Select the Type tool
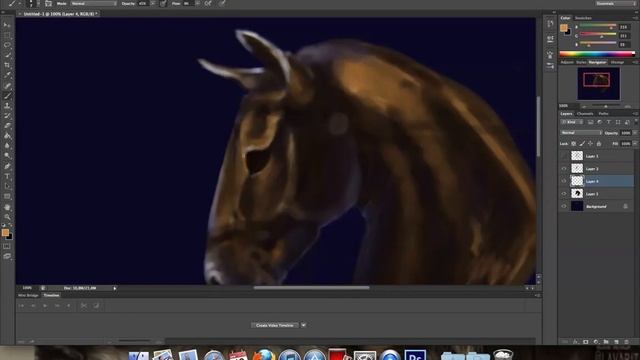640x360 pixels. pos(7,176)
